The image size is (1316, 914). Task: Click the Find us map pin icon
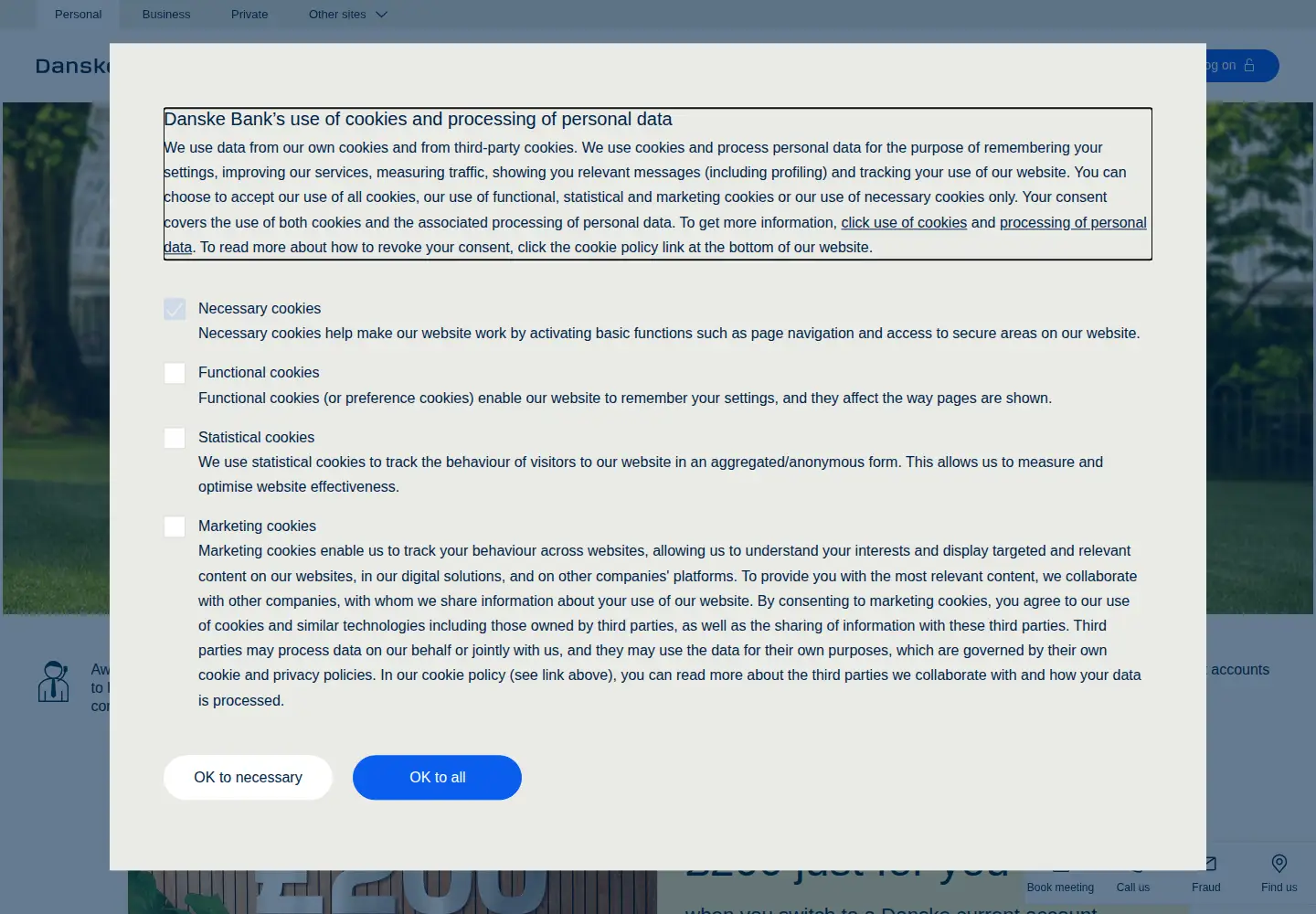pyautogui.click(x=1279, y=864)
